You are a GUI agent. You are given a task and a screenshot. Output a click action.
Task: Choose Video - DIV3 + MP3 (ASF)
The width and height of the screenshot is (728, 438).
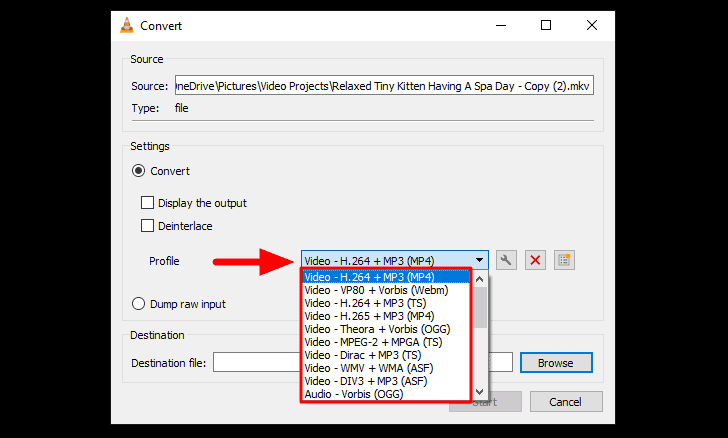coord(386,381)
